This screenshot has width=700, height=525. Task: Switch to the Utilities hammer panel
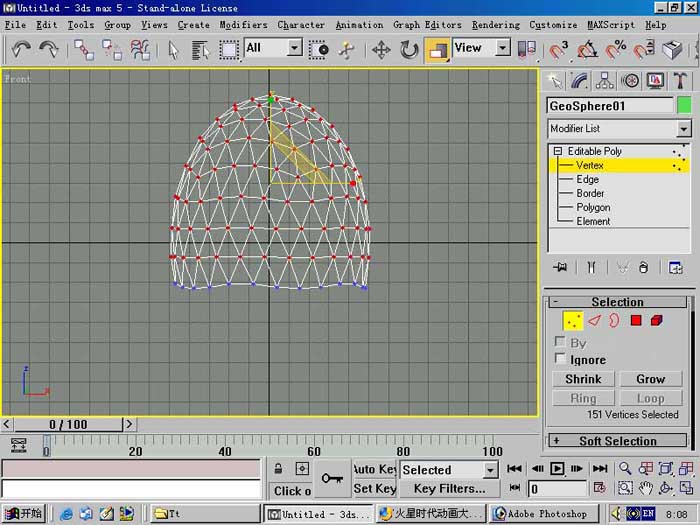(x=679, y=81)
